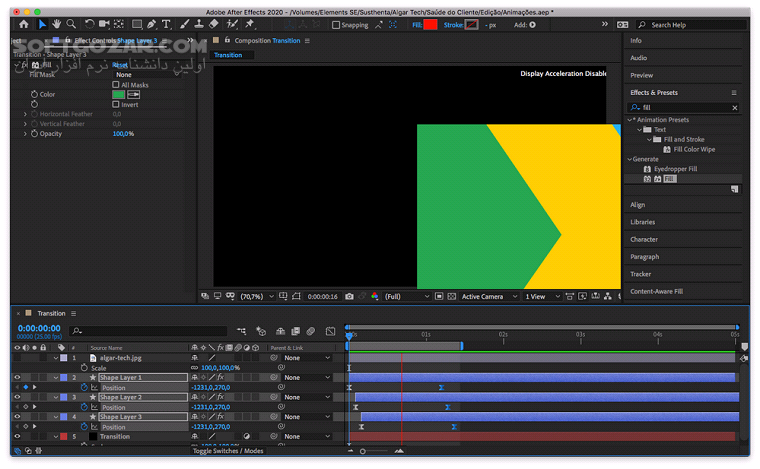Collapse the Animation Presets folder
This screenshot has width=760, height=469.
630,120
